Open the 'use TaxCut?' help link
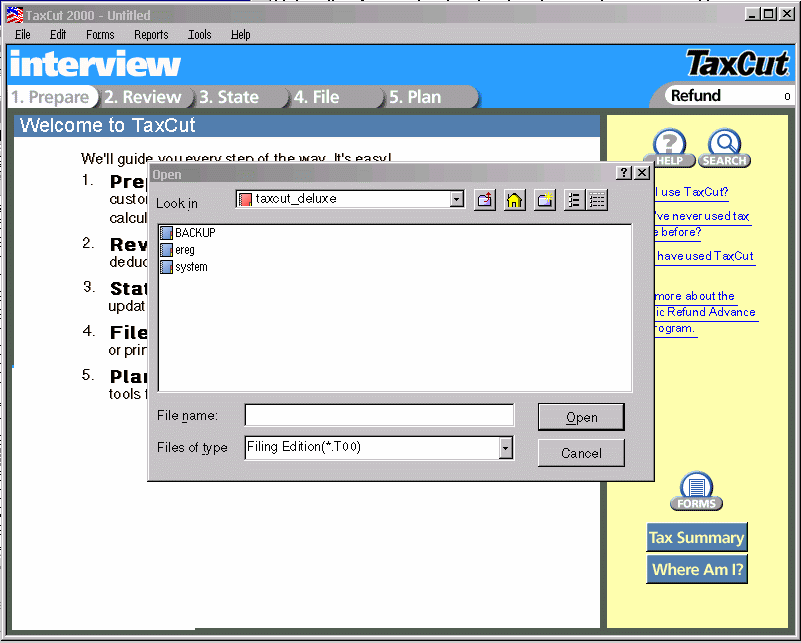Image resolution: width=801 pixels, height=643 pixels. [692, 192]
